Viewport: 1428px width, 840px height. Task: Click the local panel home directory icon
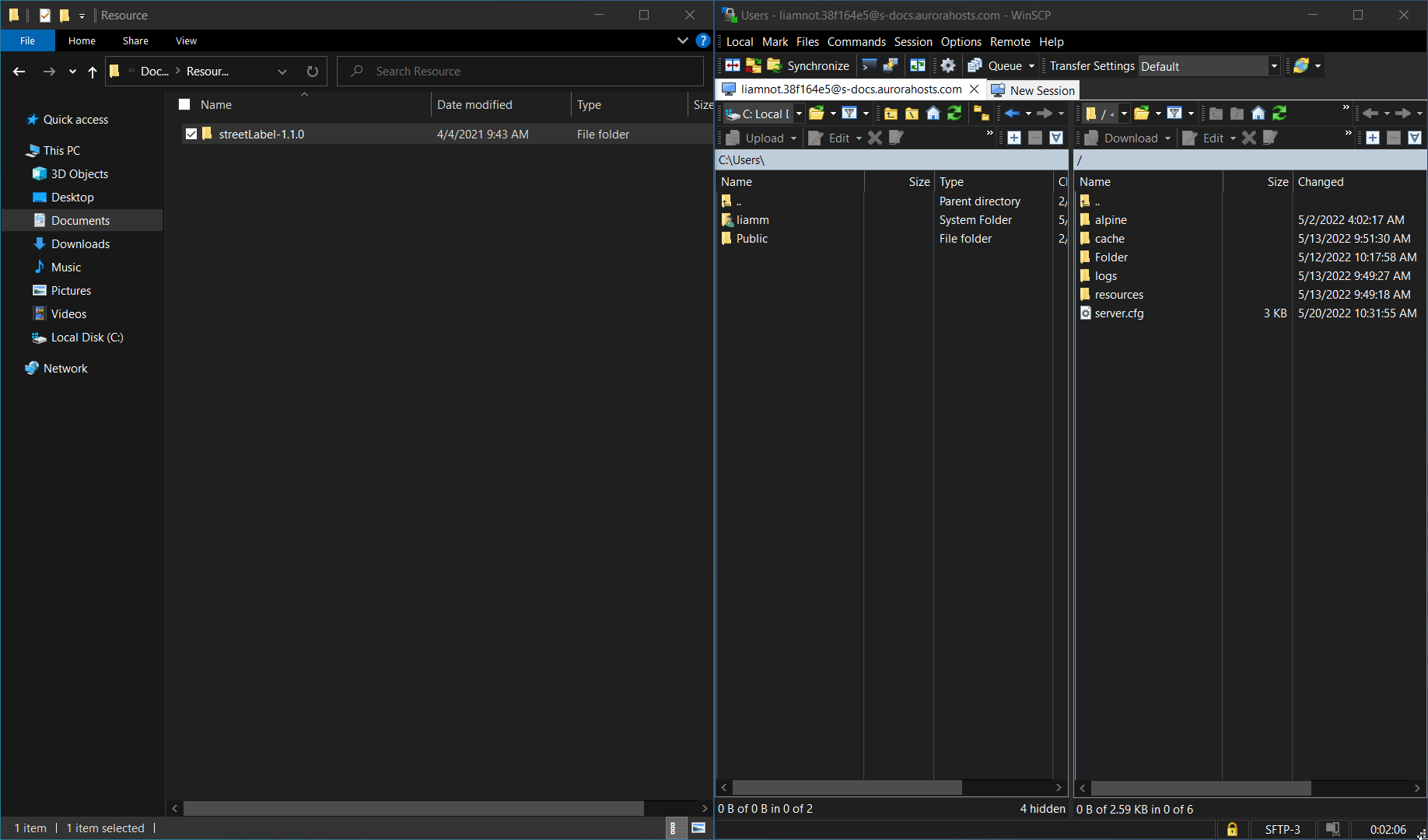click(x=933, y=114)
